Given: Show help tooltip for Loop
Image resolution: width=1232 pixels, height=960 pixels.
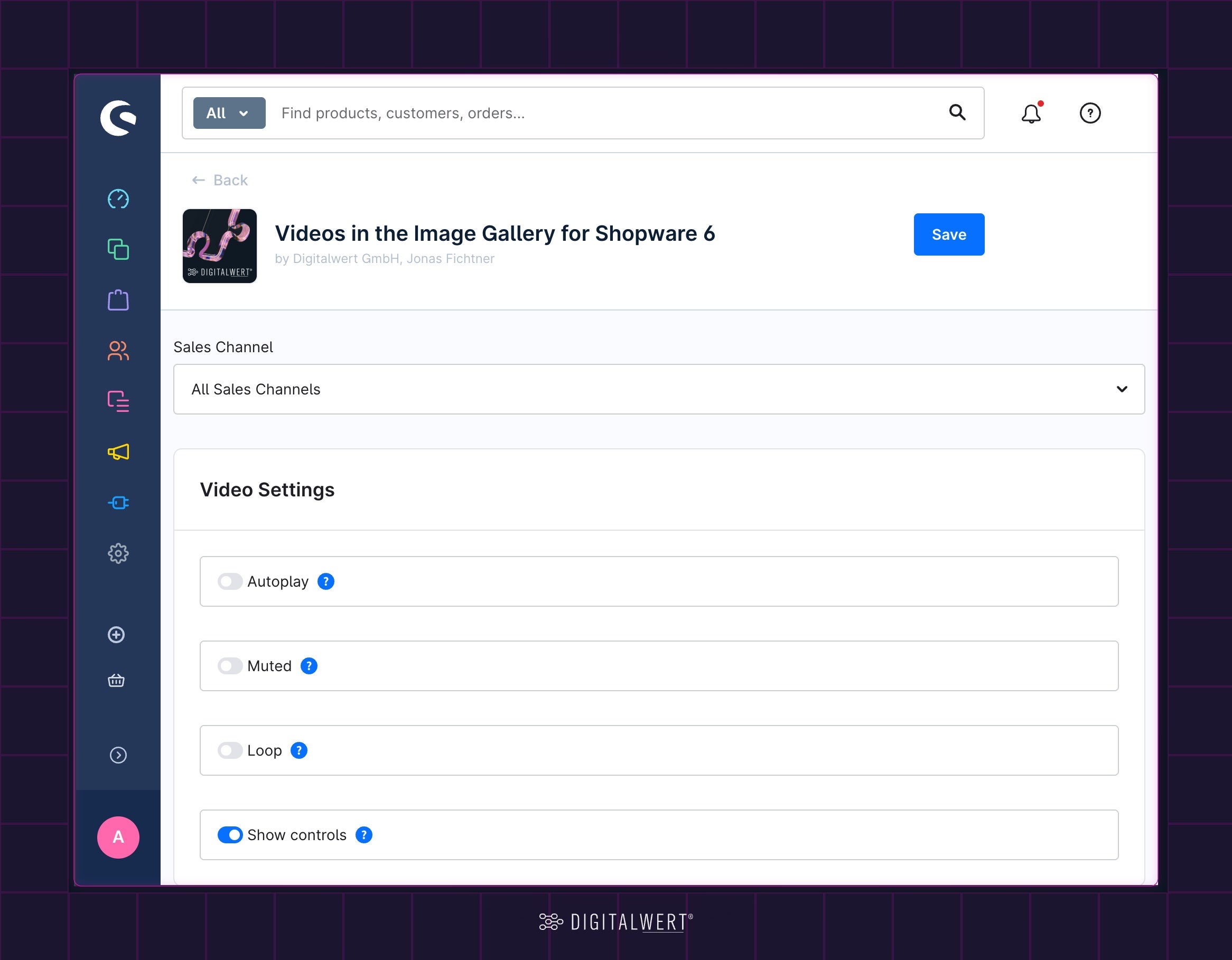Looking at the screenshot, I should pyautogui.click(x=298, y=750).
